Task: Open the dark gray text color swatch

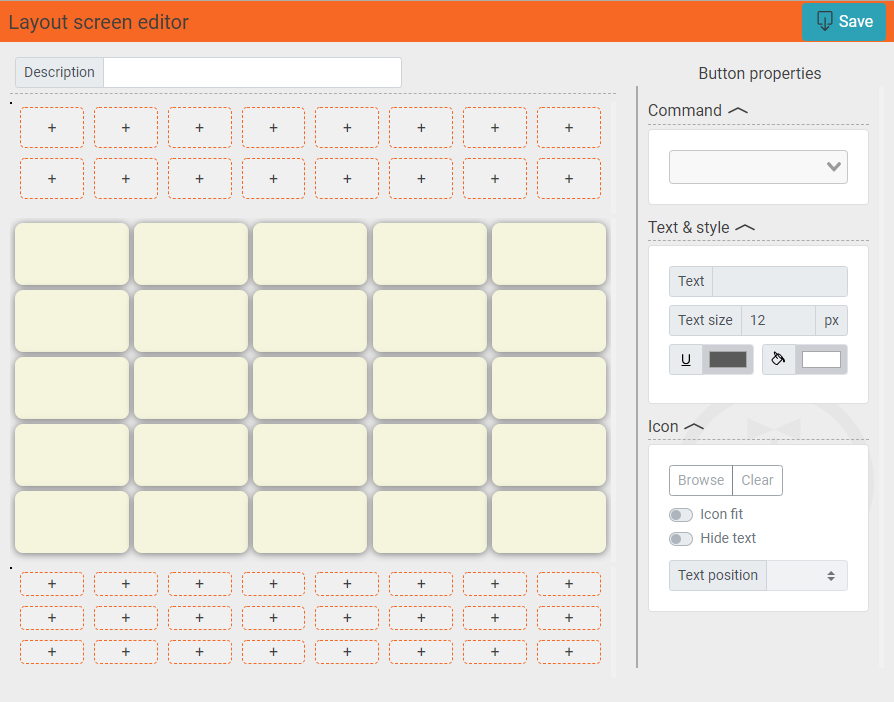Action: click(727, 360)
